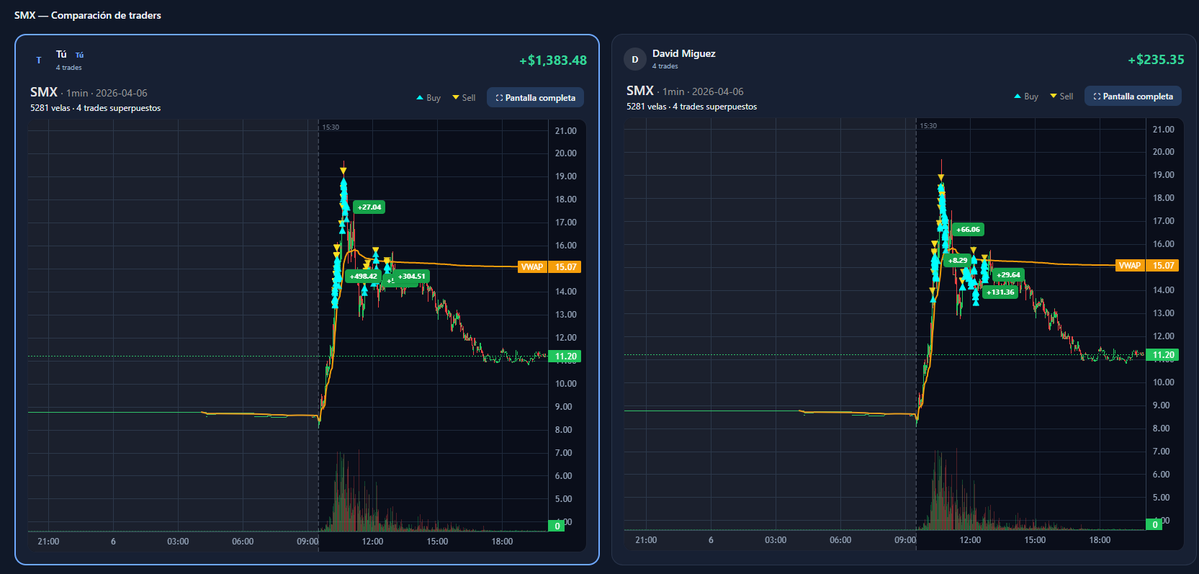The image size is (1199, 574).
Task: Select the +27.04 trade label
Action: (x=369, y=207)
